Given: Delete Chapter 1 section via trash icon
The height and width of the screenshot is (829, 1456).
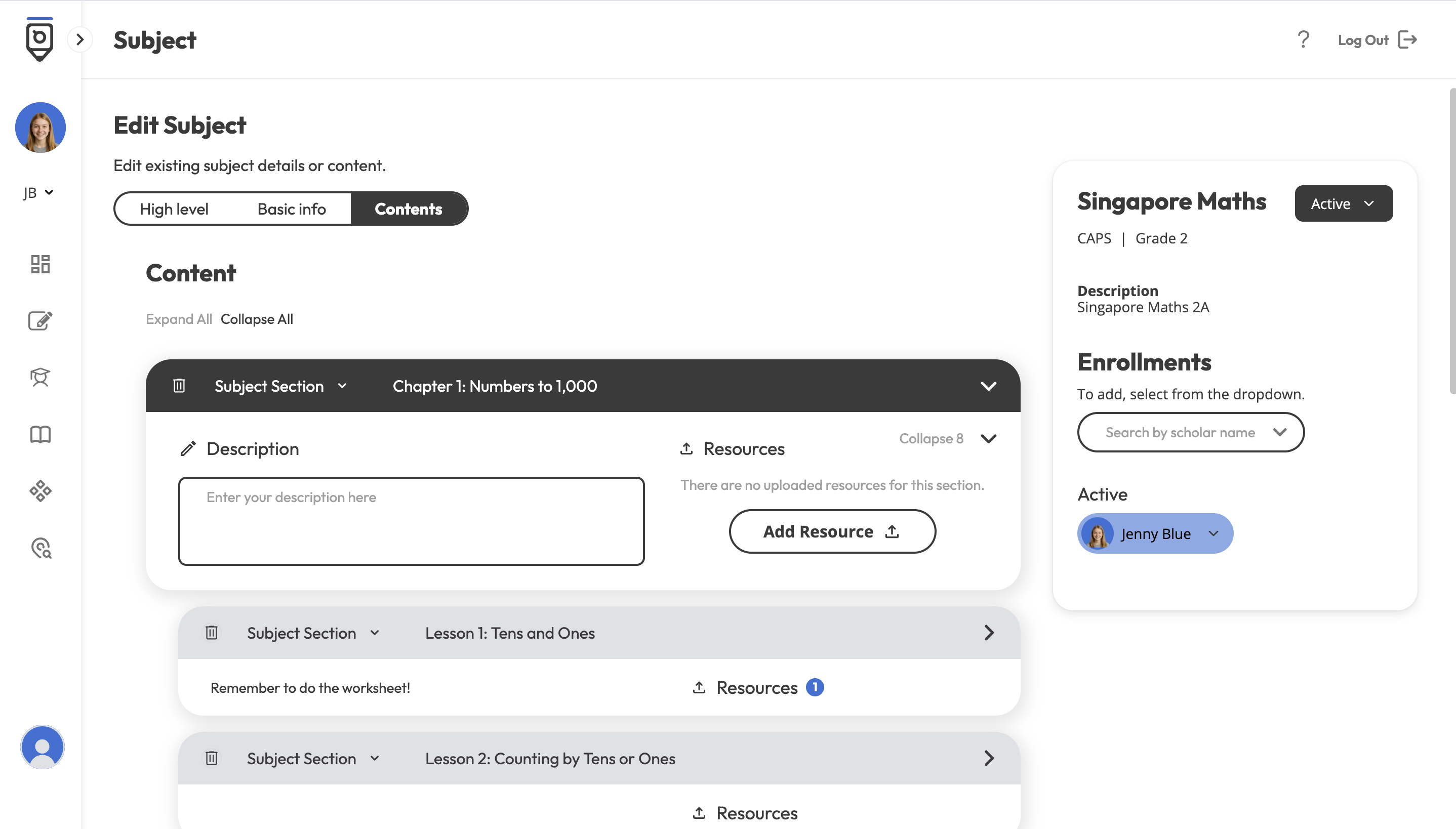Looking at the screenshot, I should 179,386.
